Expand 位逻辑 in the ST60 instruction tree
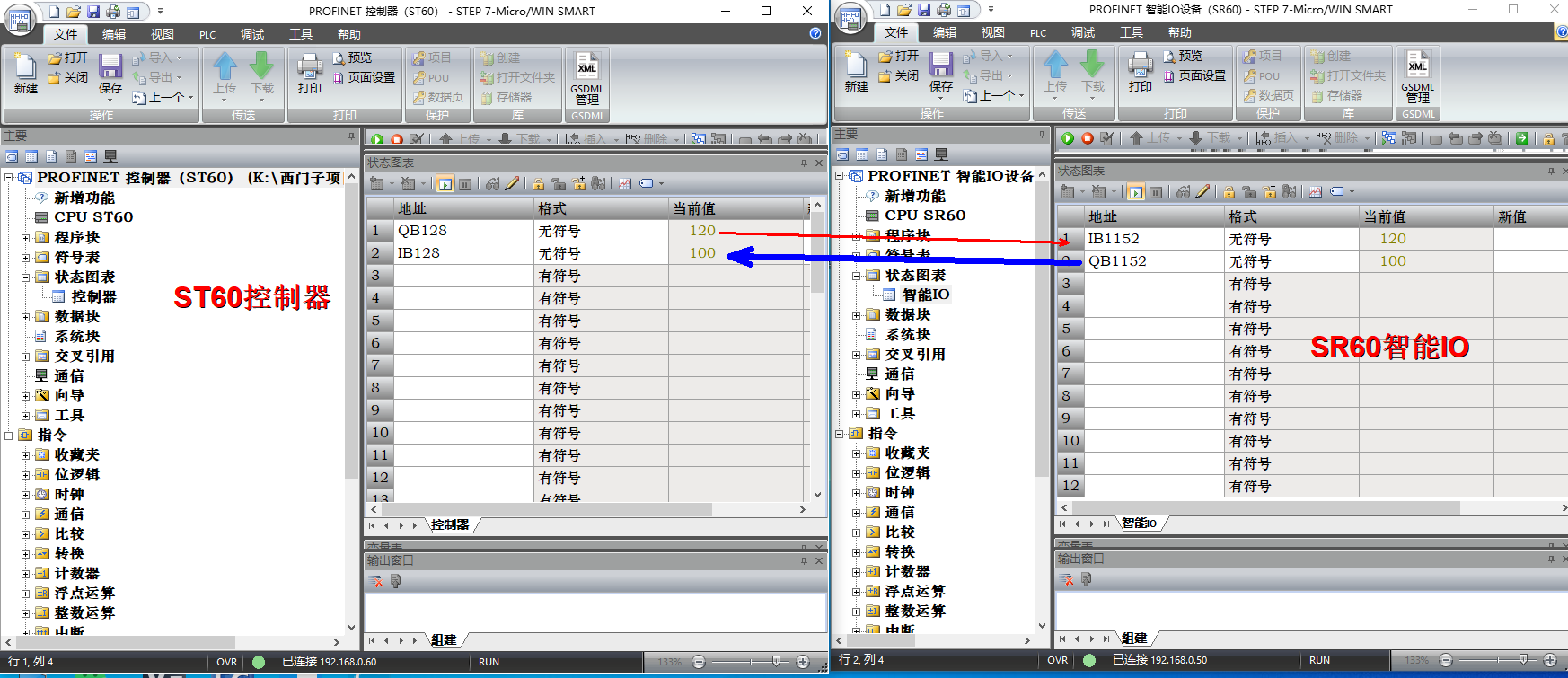The image size is (1568, 678). (x=26, y=474)
